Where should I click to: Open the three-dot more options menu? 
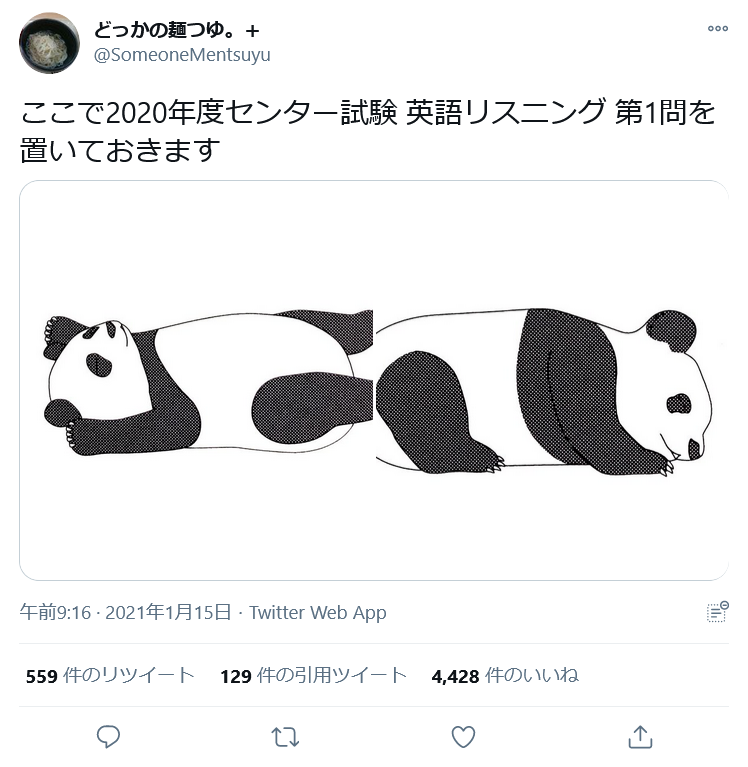tap(717, 29)
